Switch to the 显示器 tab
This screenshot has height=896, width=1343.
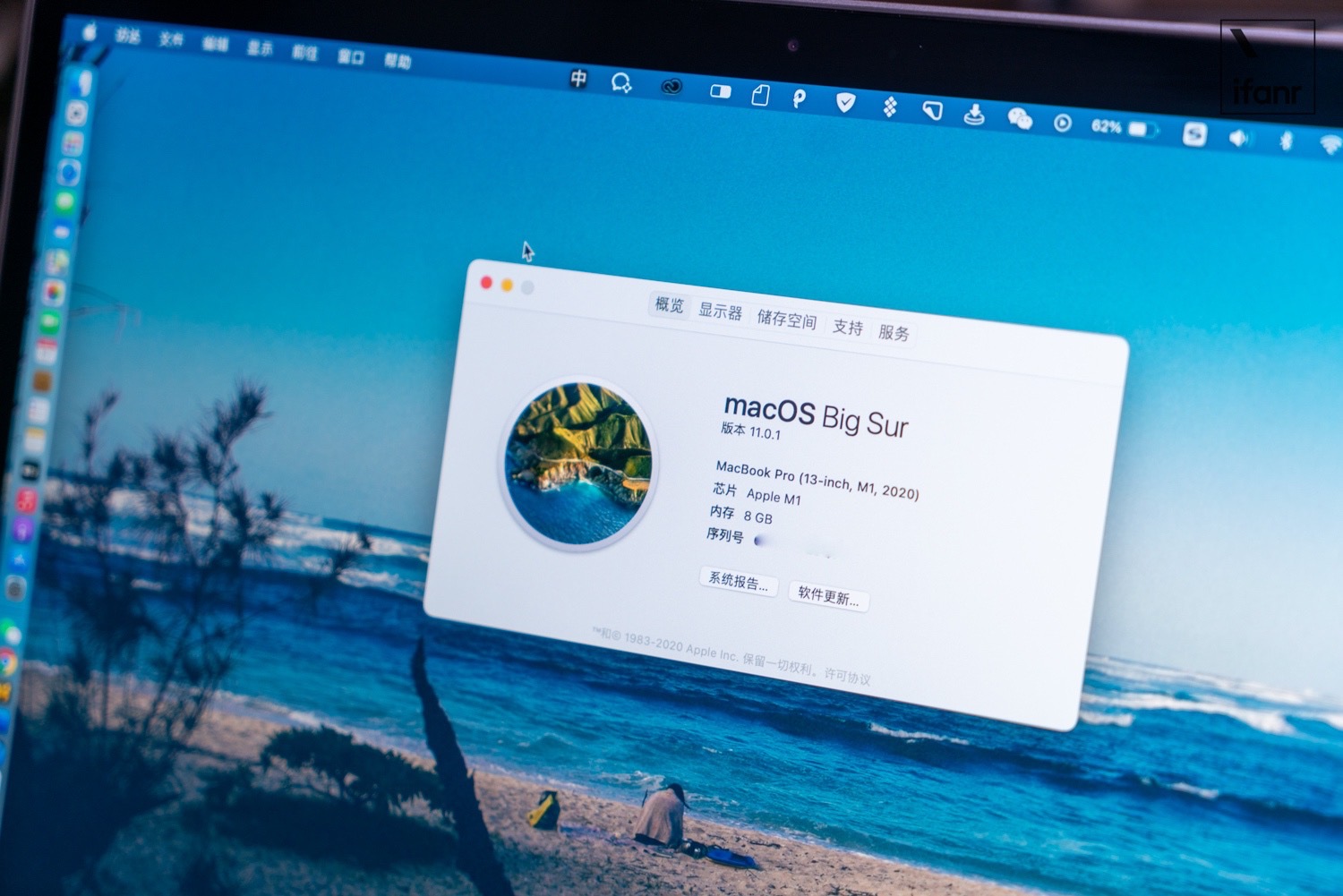tap(721, 311)
